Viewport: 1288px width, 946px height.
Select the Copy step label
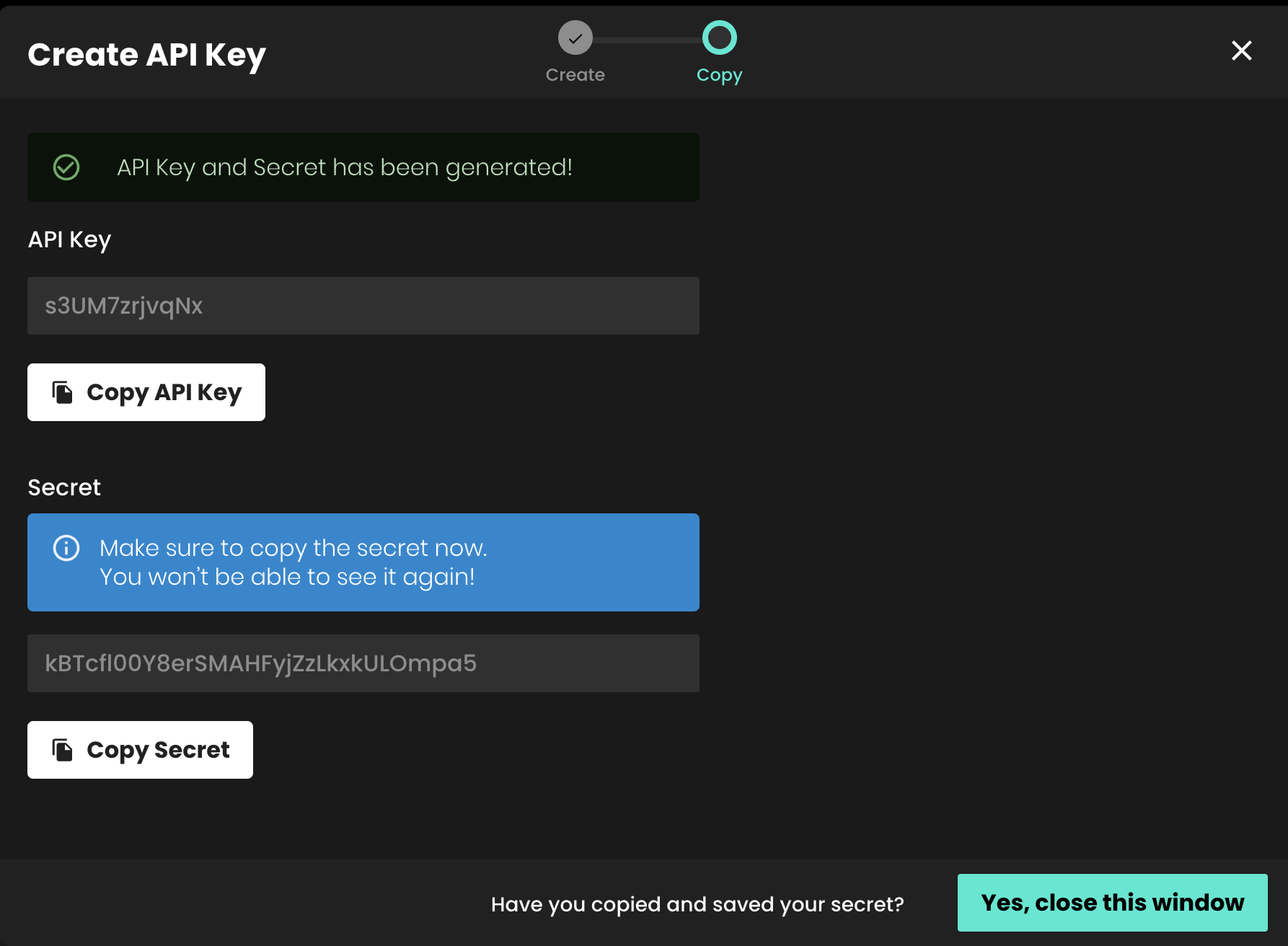(x=720, y=76)
